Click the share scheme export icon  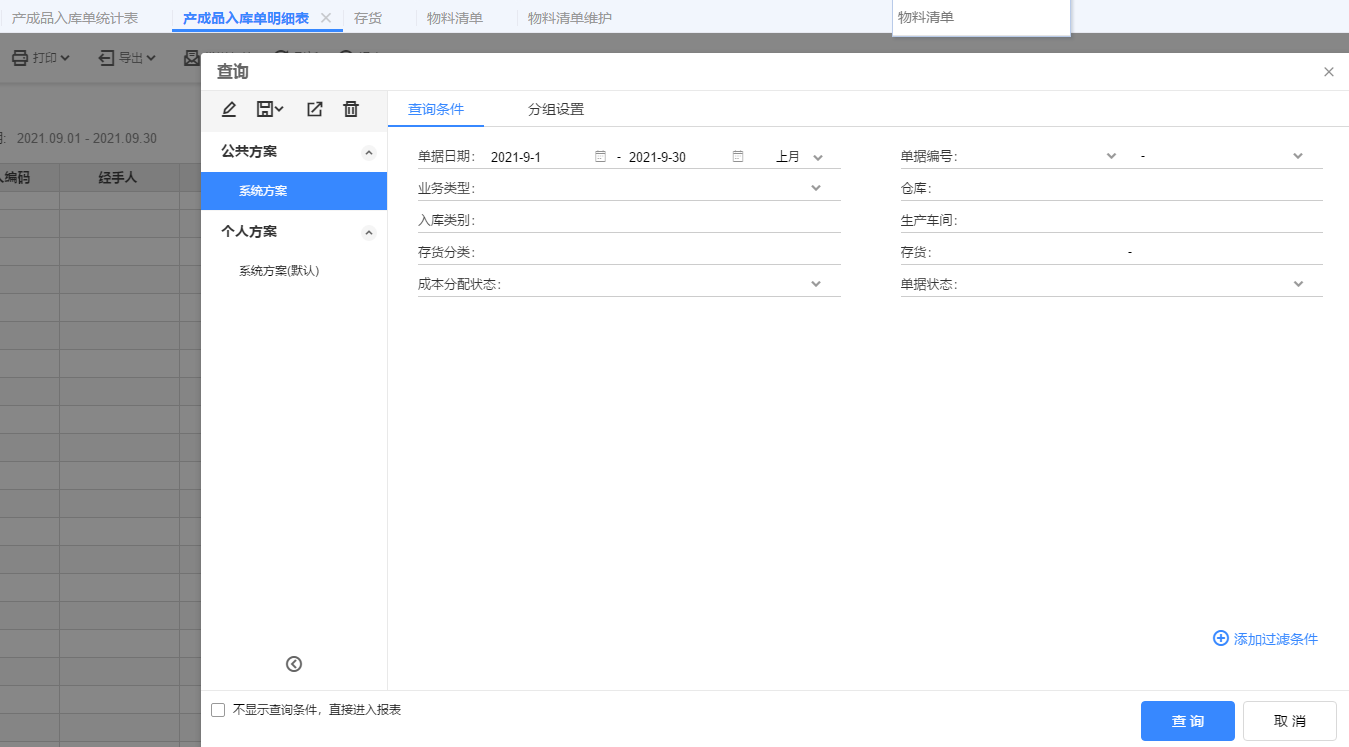point(314,109)
